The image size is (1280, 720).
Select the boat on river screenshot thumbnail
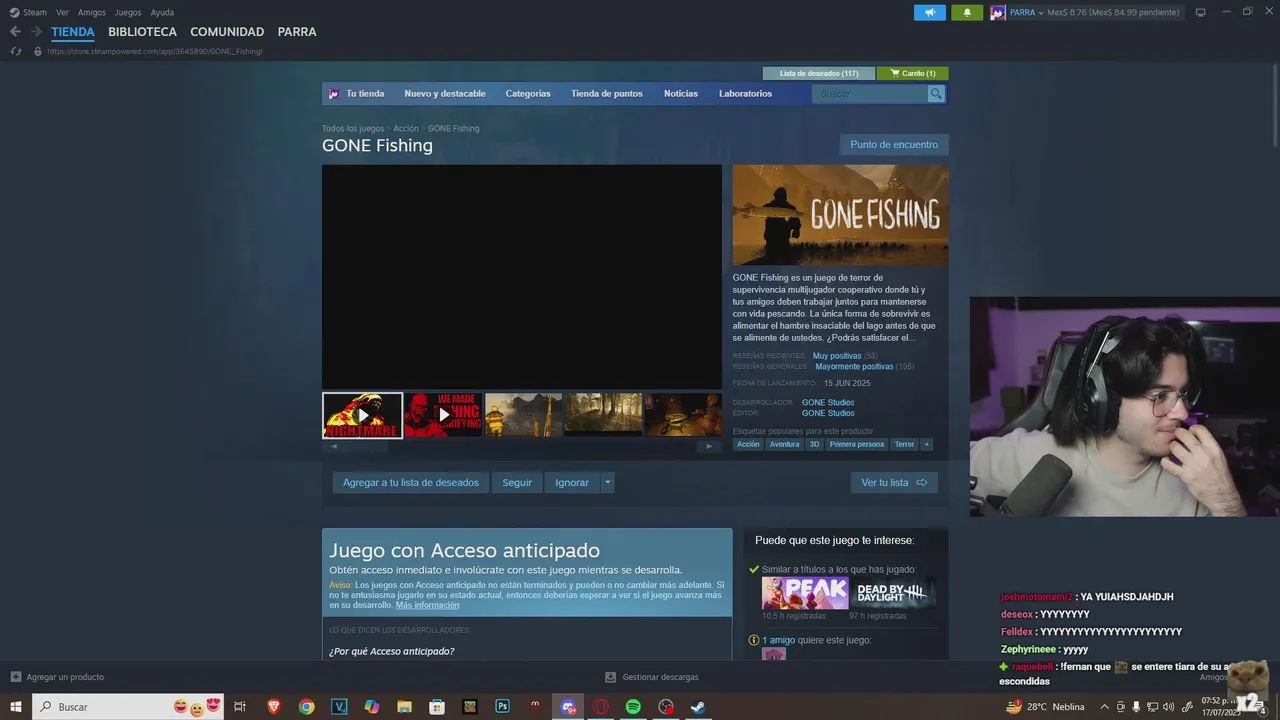523,415
